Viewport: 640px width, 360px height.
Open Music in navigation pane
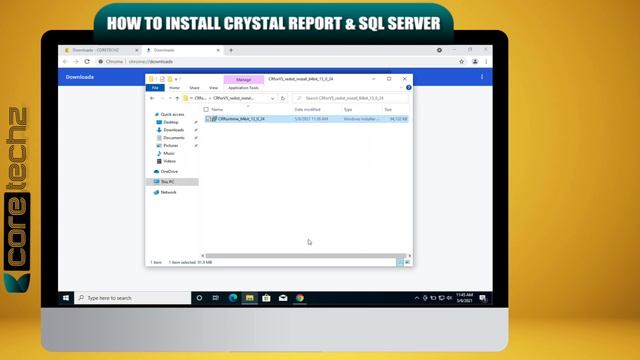[x=169, y=153]
